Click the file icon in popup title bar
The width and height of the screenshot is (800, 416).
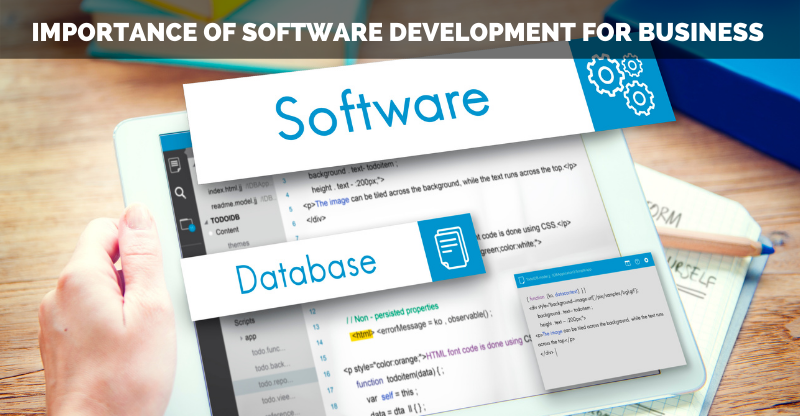pos(521,280)
